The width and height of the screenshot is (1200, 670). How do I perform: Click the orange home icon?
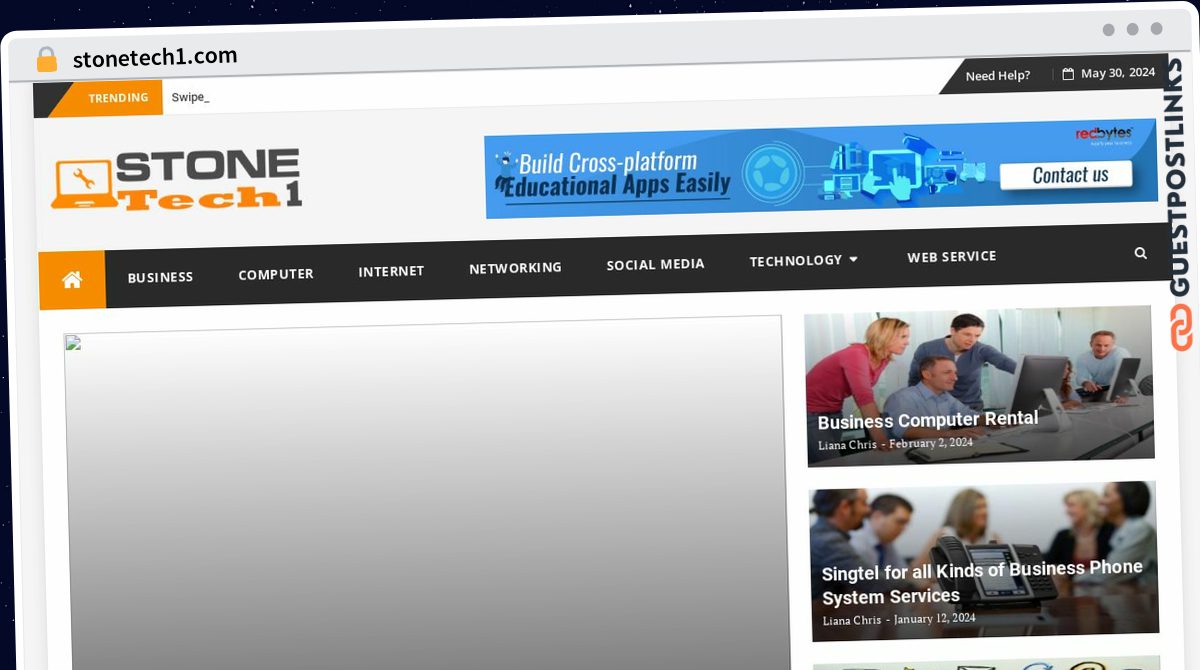(x=72, y=280)
